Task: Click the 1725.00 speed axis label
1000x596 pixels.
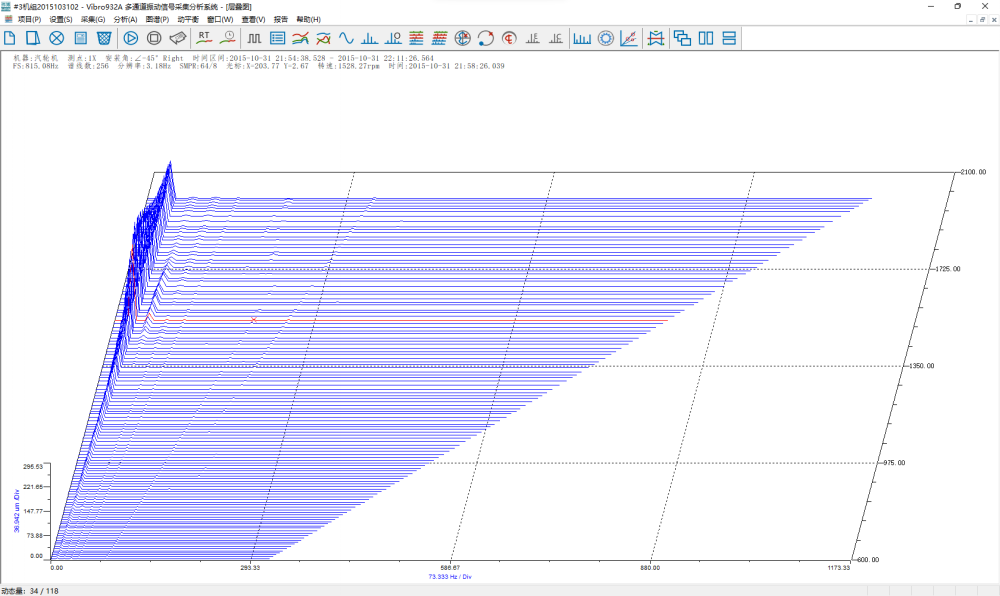Action: pyautogui.click(x=948, y=269)
